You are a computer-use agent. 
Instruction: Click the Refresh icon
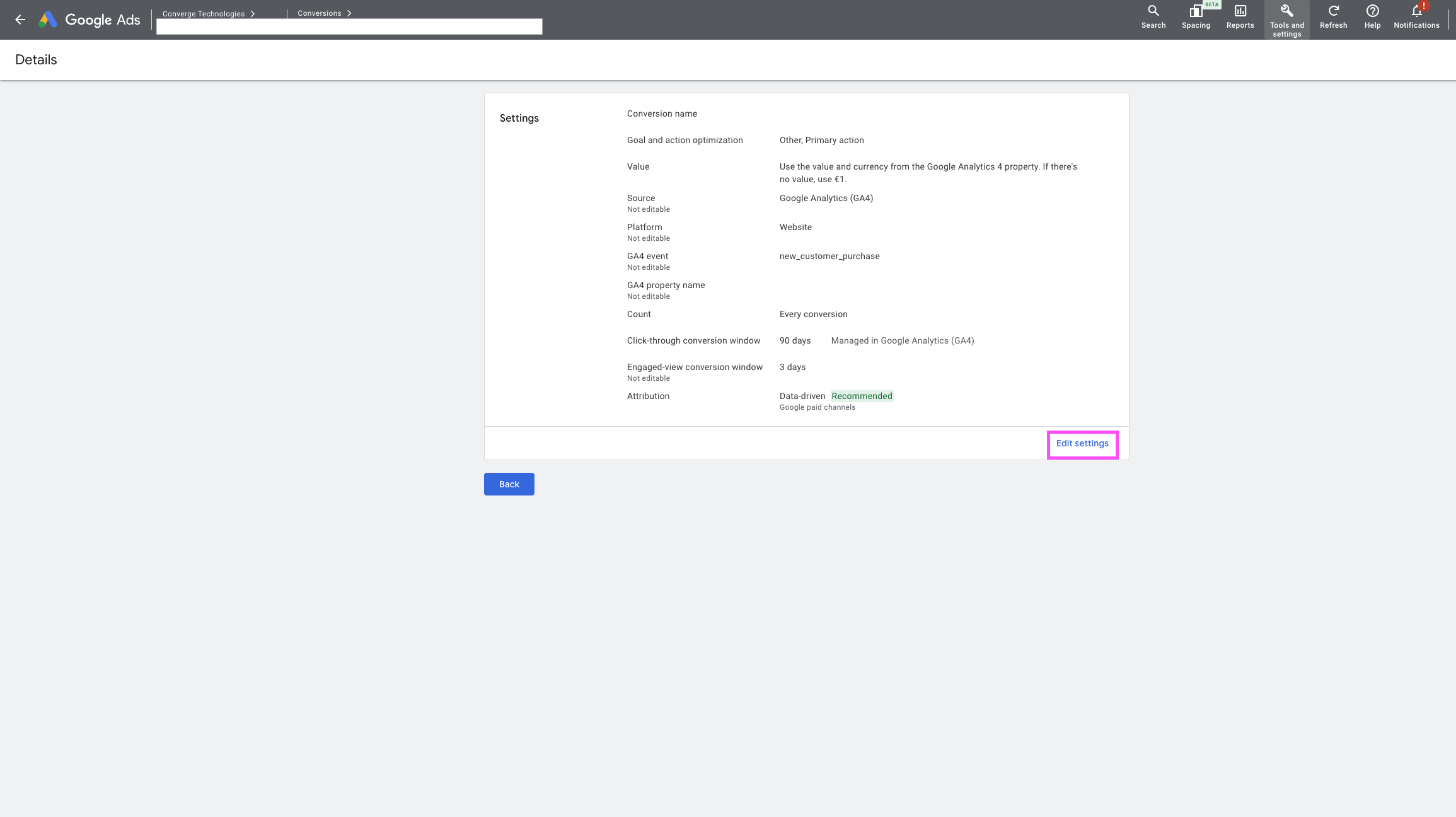coord(1333,17)
